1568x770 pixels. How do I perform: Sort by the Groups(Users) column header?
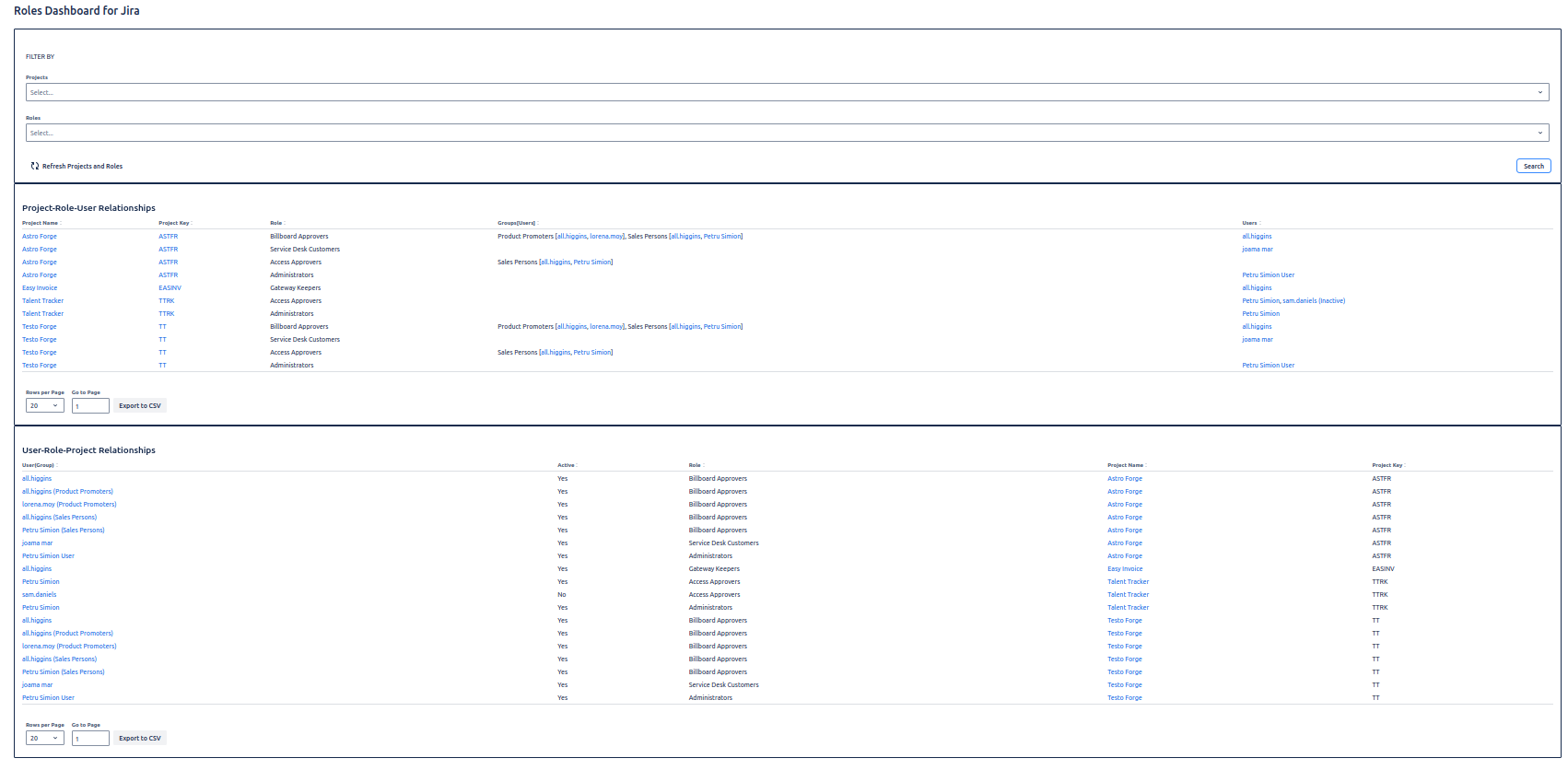coord(516,223)
